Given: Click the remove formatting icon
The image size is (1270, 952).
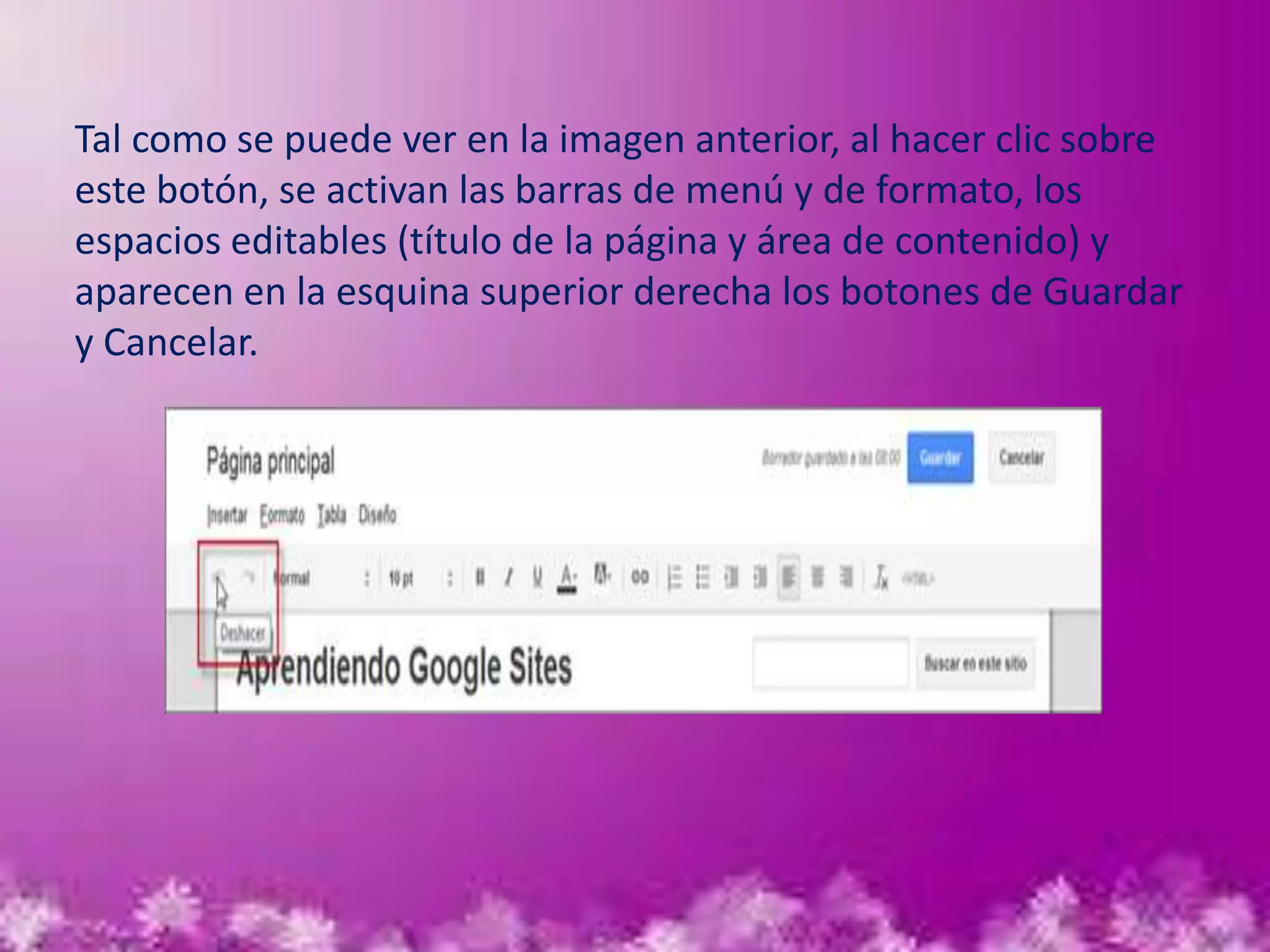Looking at the screenshot, I should (x=881, y=578).
